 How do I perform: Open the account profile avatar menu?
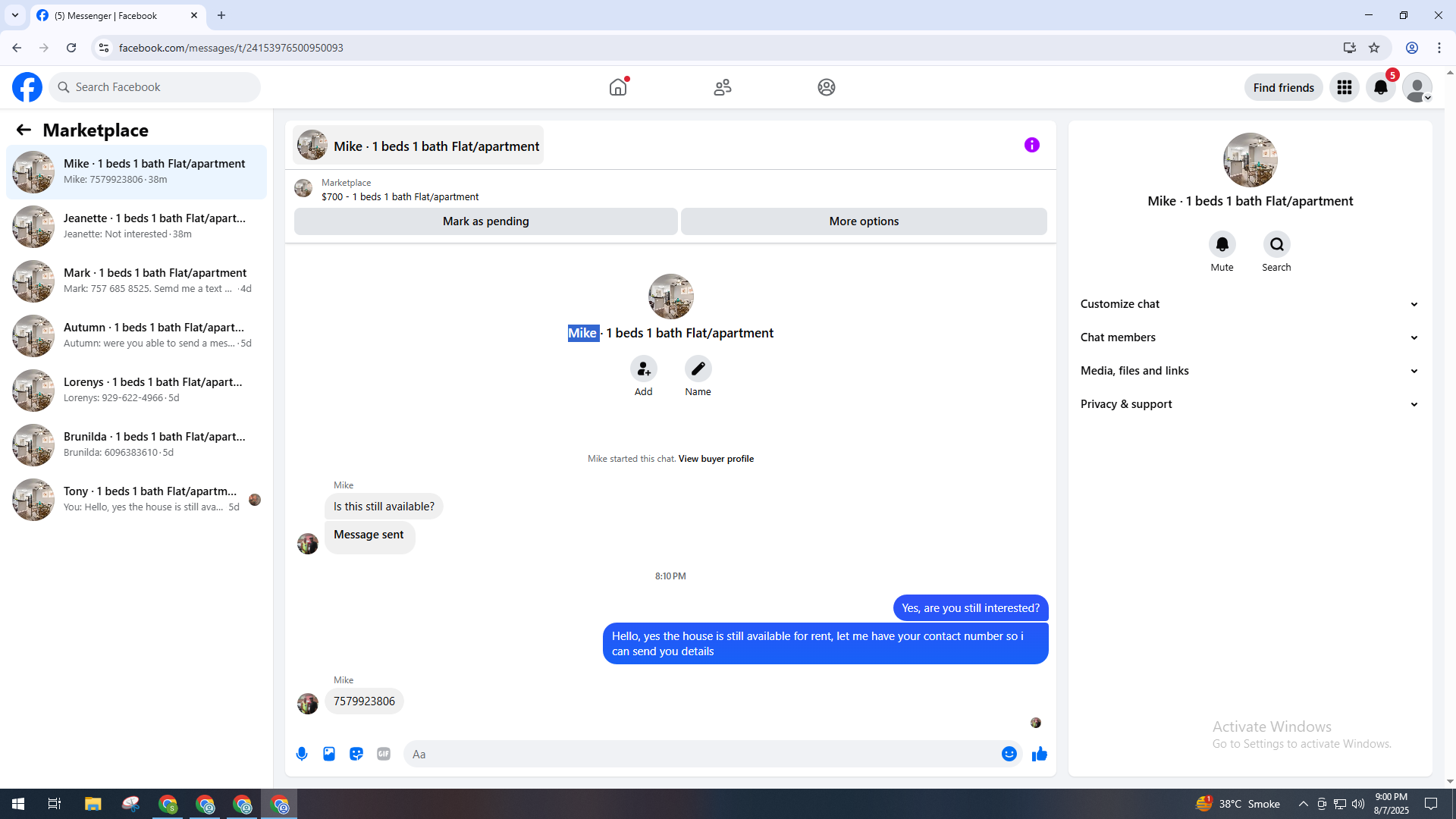pos(1417,87)
